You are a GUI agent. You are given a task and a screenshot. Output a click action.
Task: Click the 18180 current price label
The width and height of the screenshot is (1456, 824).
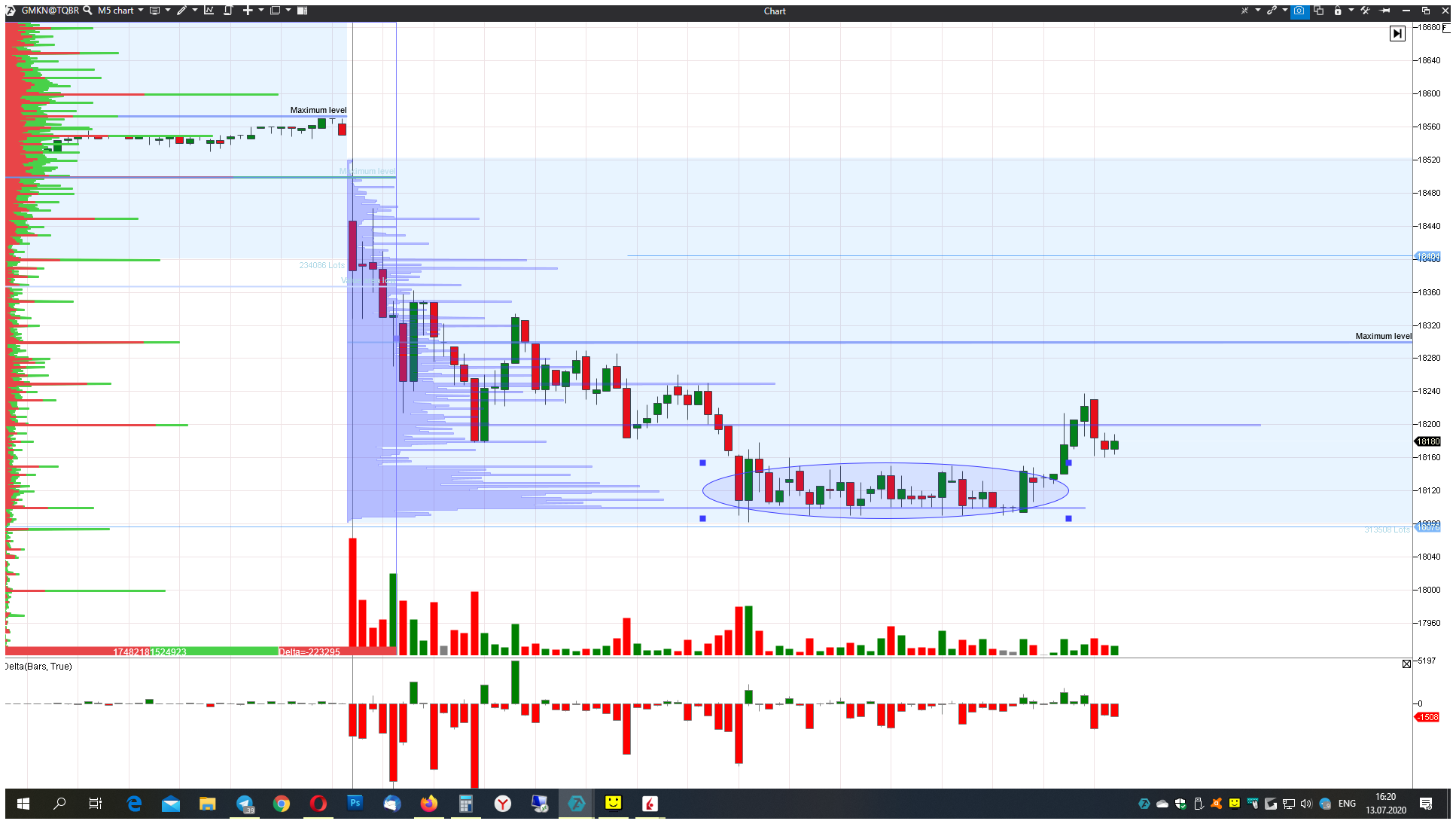(1428, 441)
